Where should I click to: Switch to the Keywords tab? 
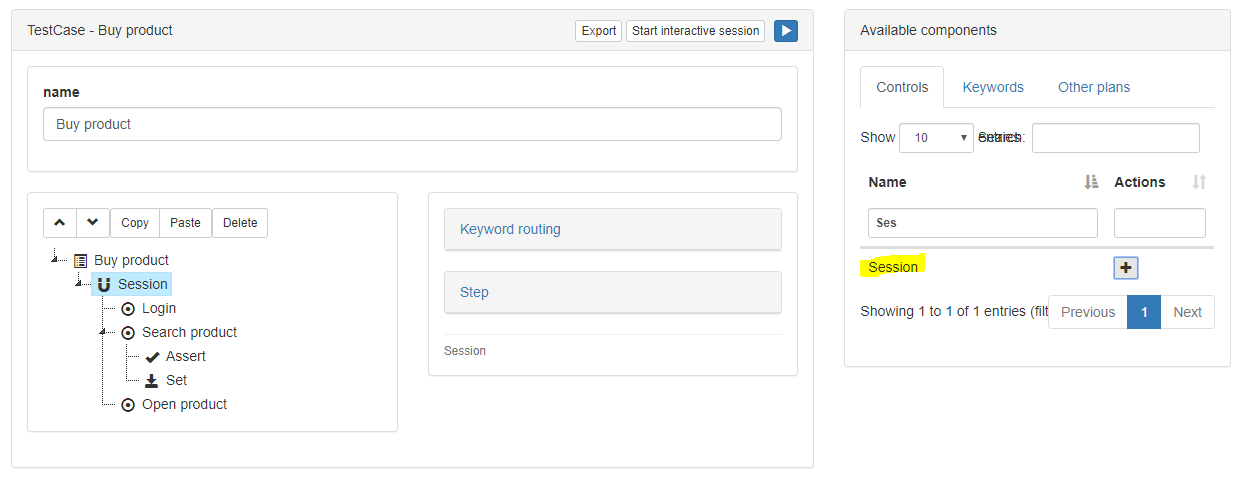(x=993, y=87)
